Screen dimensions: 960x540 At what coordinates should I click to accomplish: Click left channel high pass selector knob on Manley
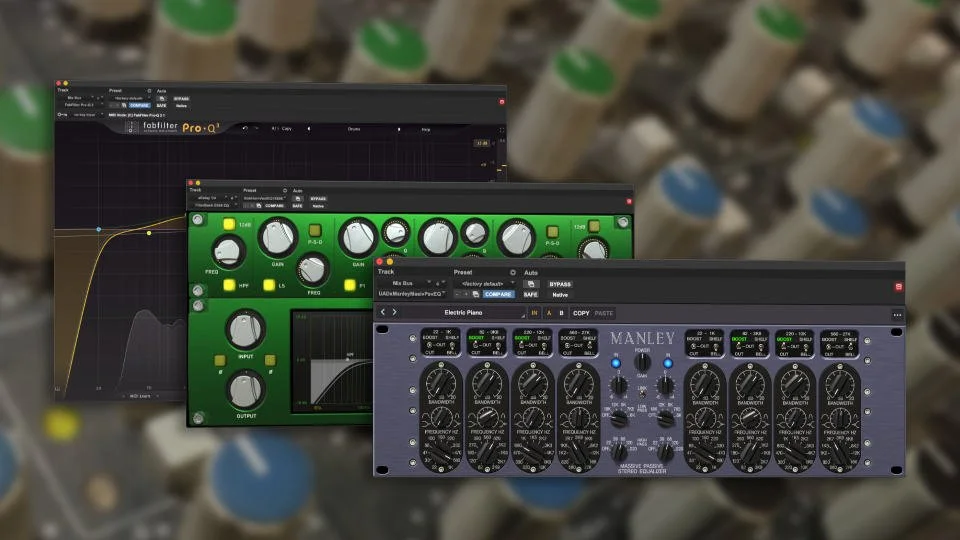(619, 452)
